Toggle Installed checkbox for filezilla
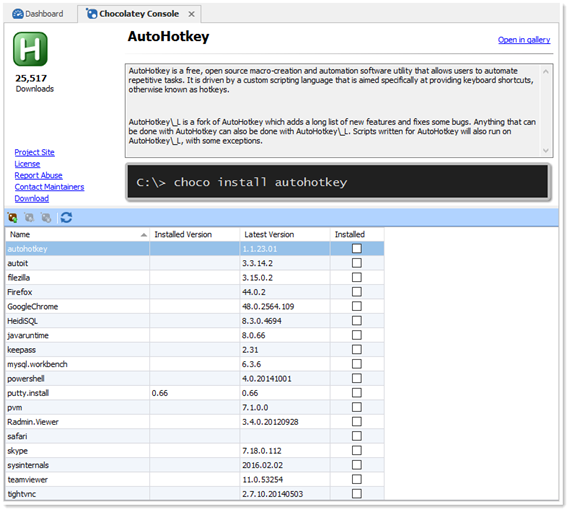The image size is (570, 512). point(357,277)
